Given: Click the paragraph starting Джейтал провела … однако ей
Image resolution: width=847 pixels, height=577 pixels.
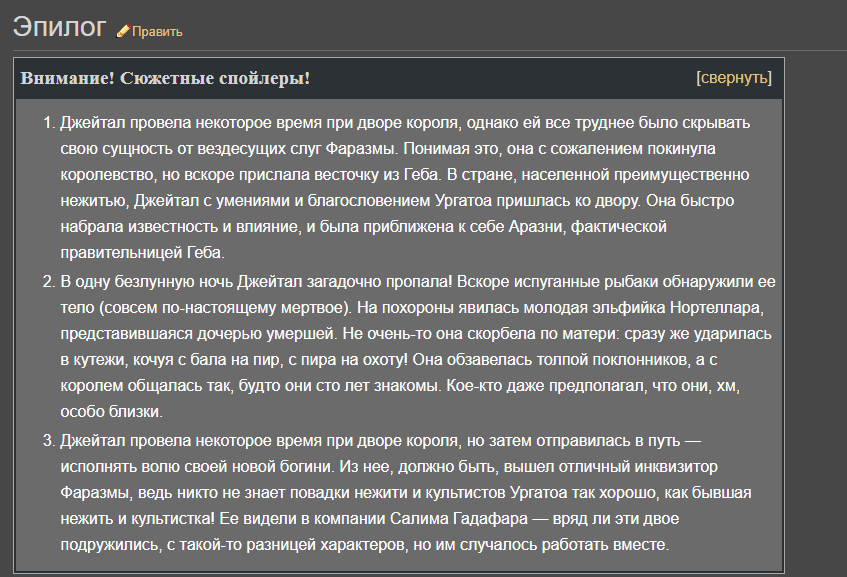Looking at the screenshot, I should click(405, 187).
